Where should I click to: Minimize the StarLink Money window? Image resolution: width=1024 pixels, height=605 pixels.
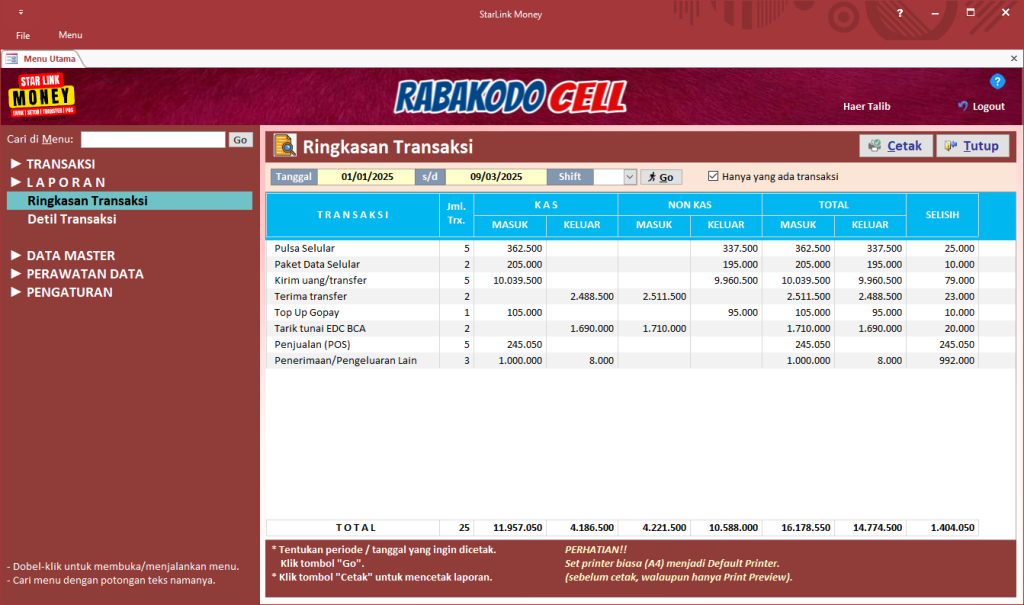[935, 13]
